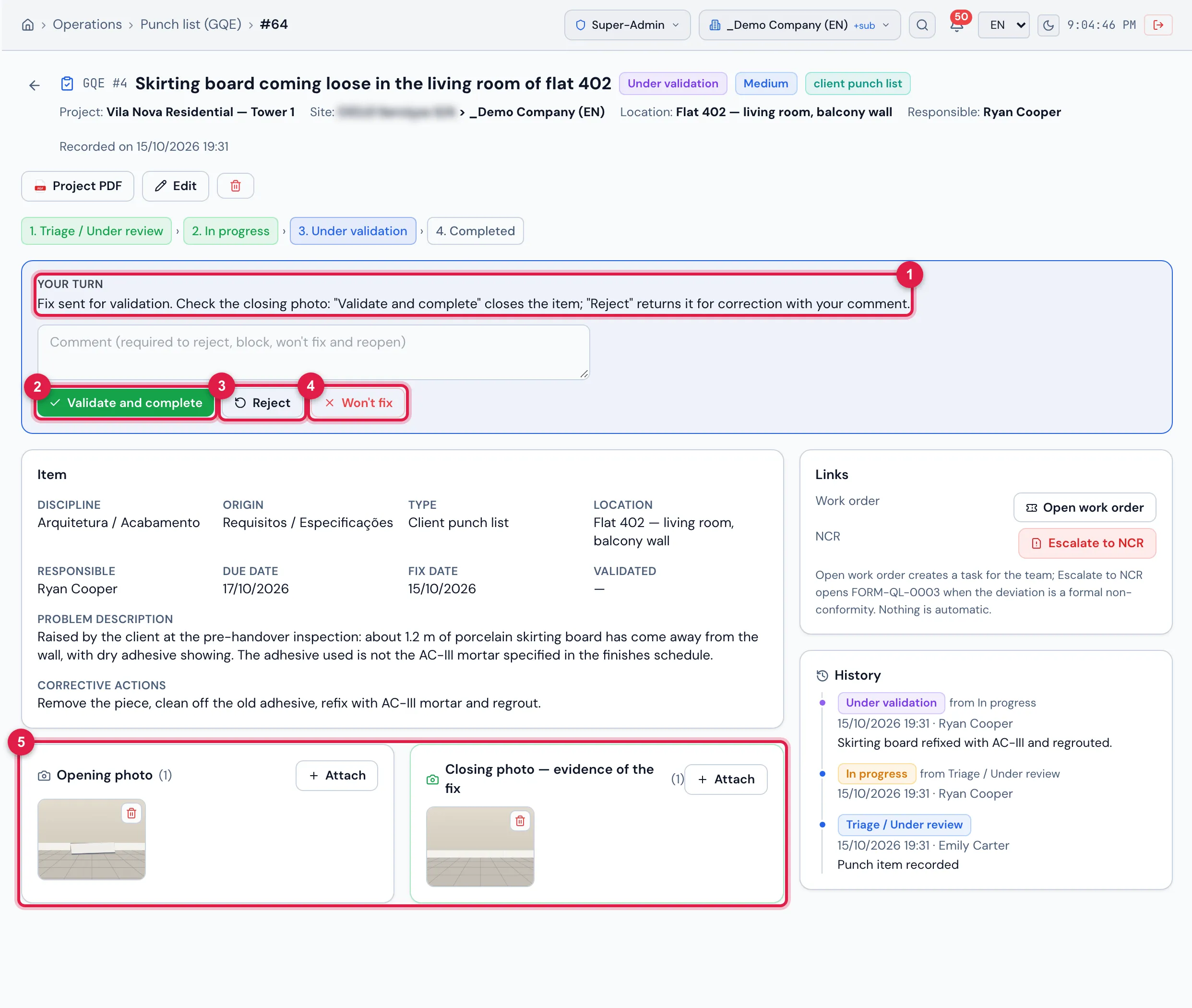Click Open work order
The width and height of the screenshot is (1192, 1008).
pyautogui.click(x=1085, y=507)
